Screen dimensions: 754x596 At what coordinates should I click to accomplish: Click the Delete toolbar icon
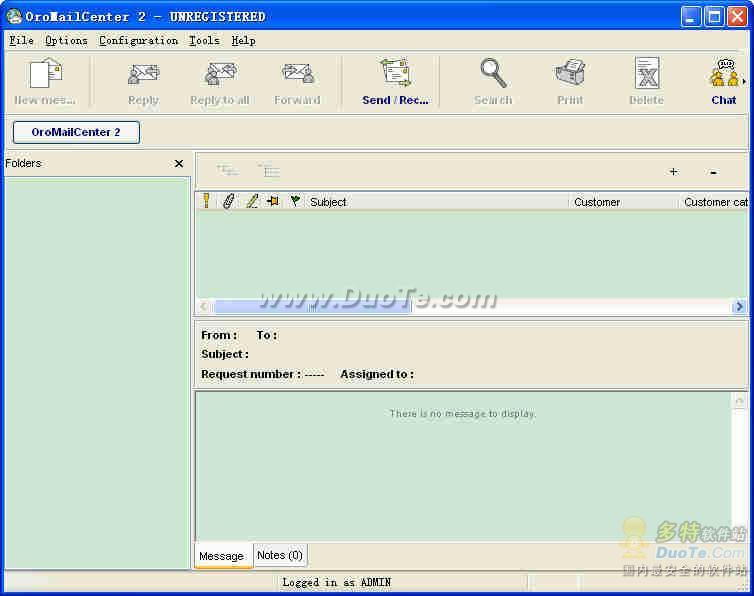pos(647,73)
